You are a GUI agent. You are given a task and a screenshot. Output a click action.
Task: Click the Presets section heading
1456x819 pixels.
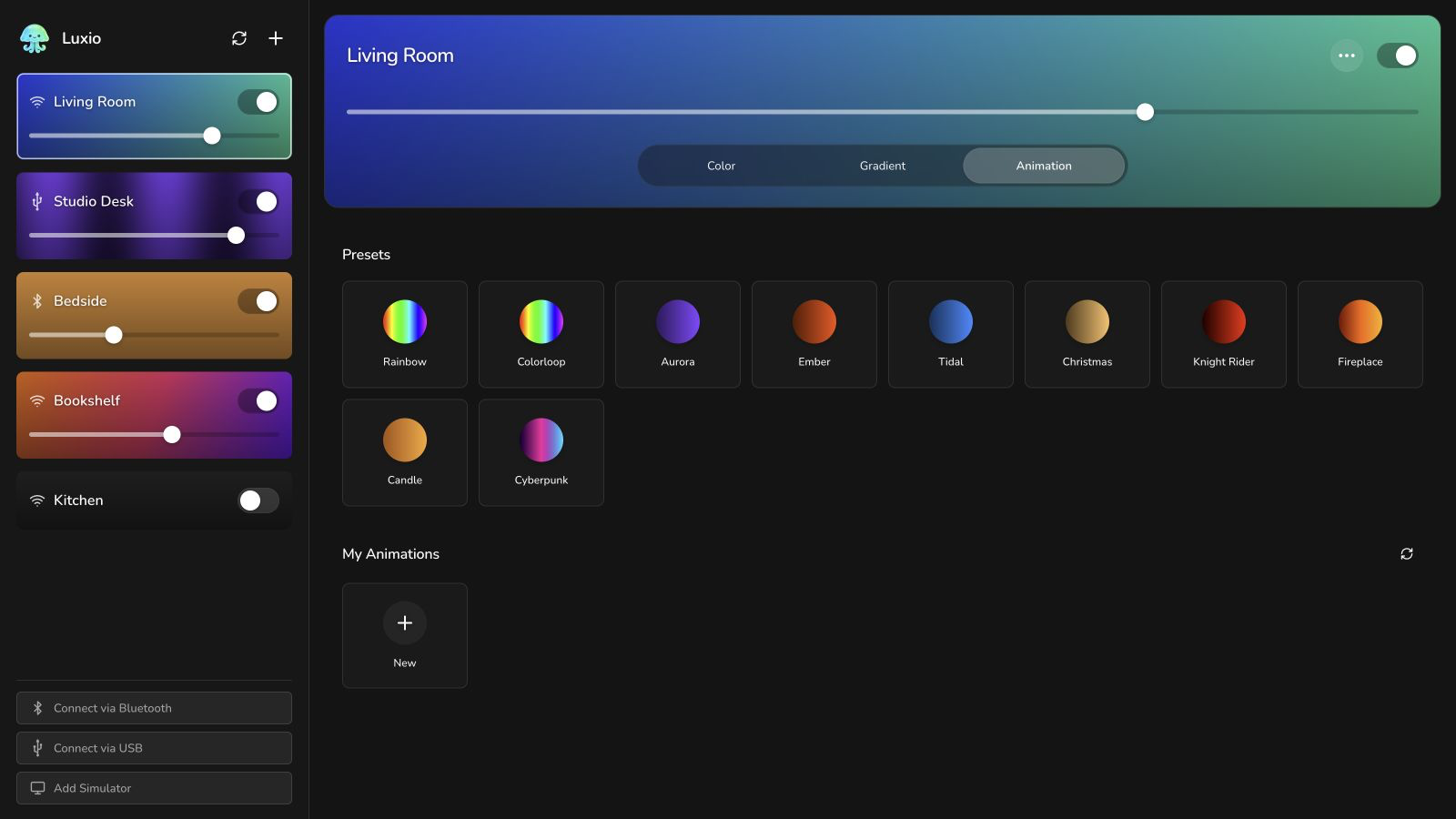coord(366,255)
